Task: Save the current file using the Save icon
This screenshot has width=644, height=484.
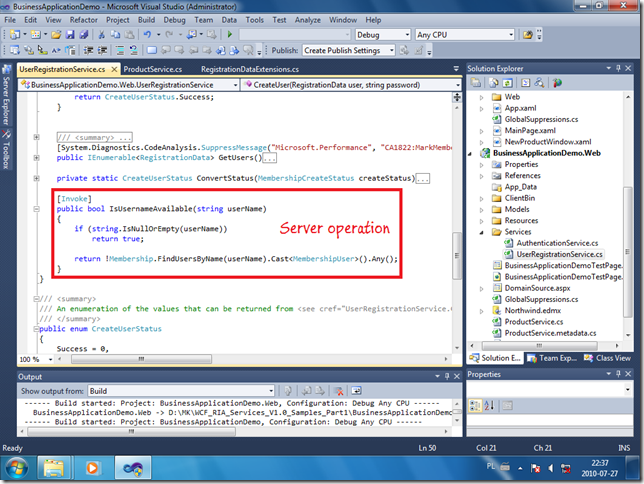Action: point(70,35)
